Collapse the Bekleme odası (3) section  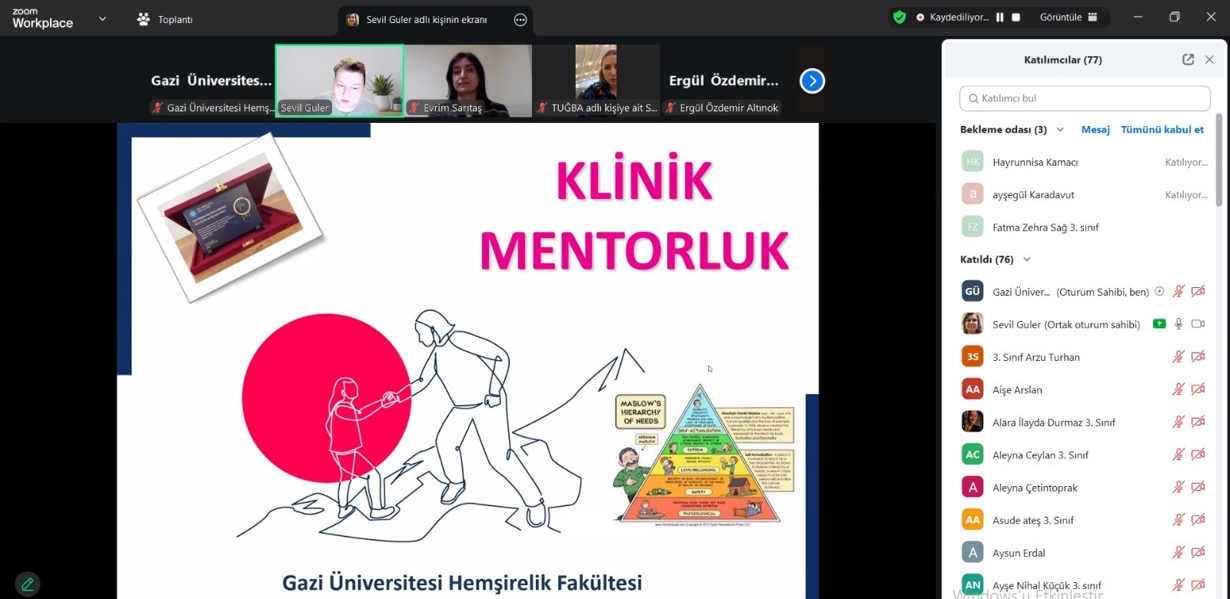point(1060,130)
